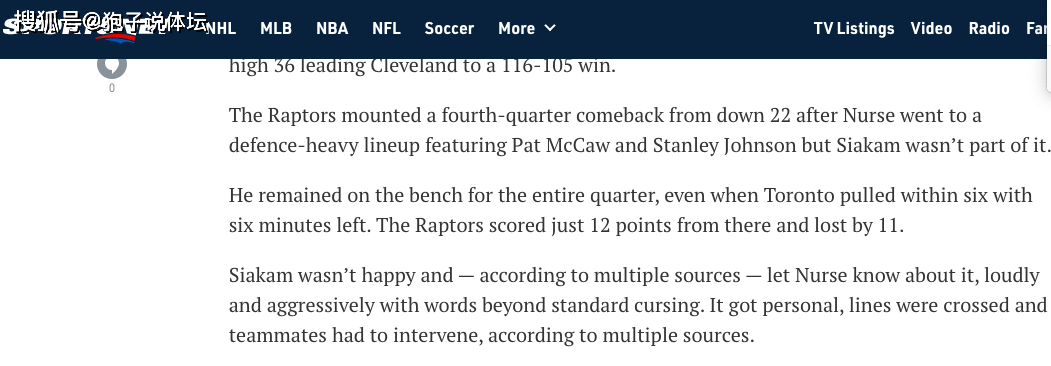Click the paragraph starting 'The Raptors mounted'
This screenshot has width=1051, height=366.
tap(639, 130)
